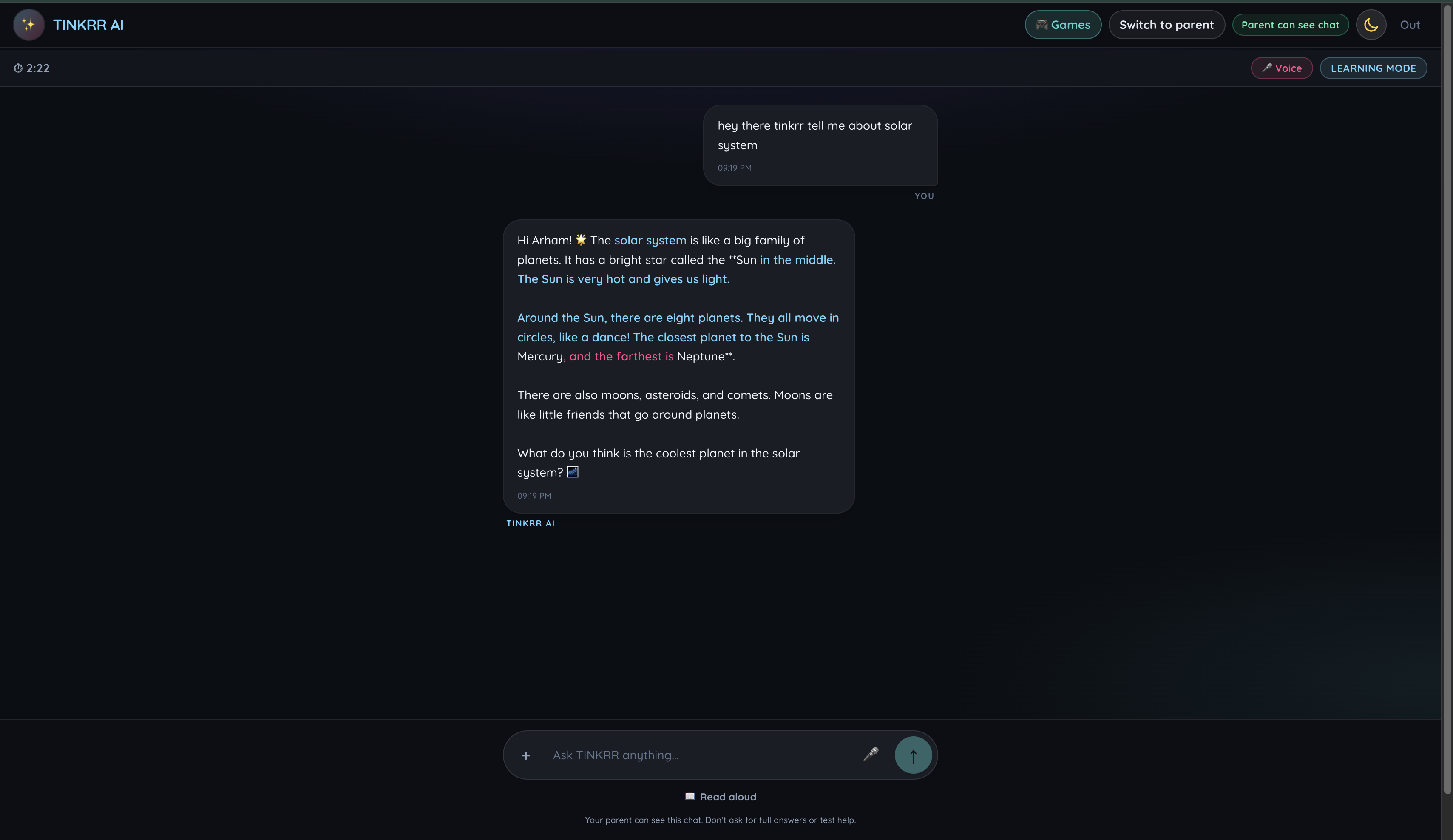Click 'The Sun is very hot' highlighted sentence
The width and height of the screenshot is (1453, 840).
(623, 279)
